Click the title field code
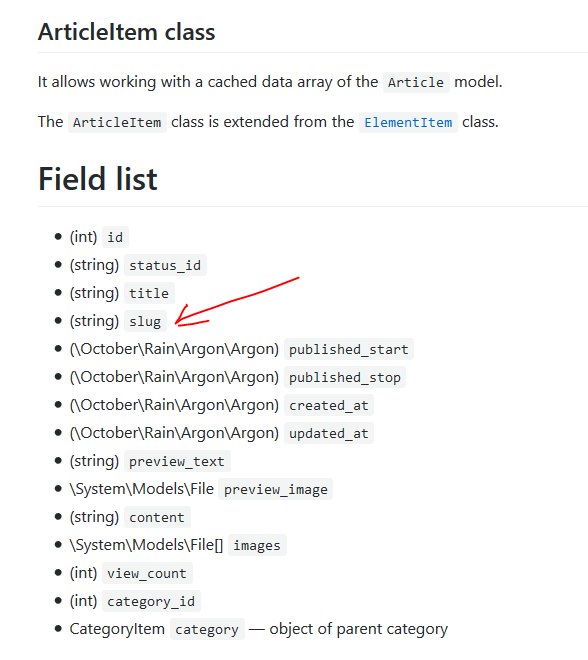This screenshot has height=660, width=588. click(149, 293)
